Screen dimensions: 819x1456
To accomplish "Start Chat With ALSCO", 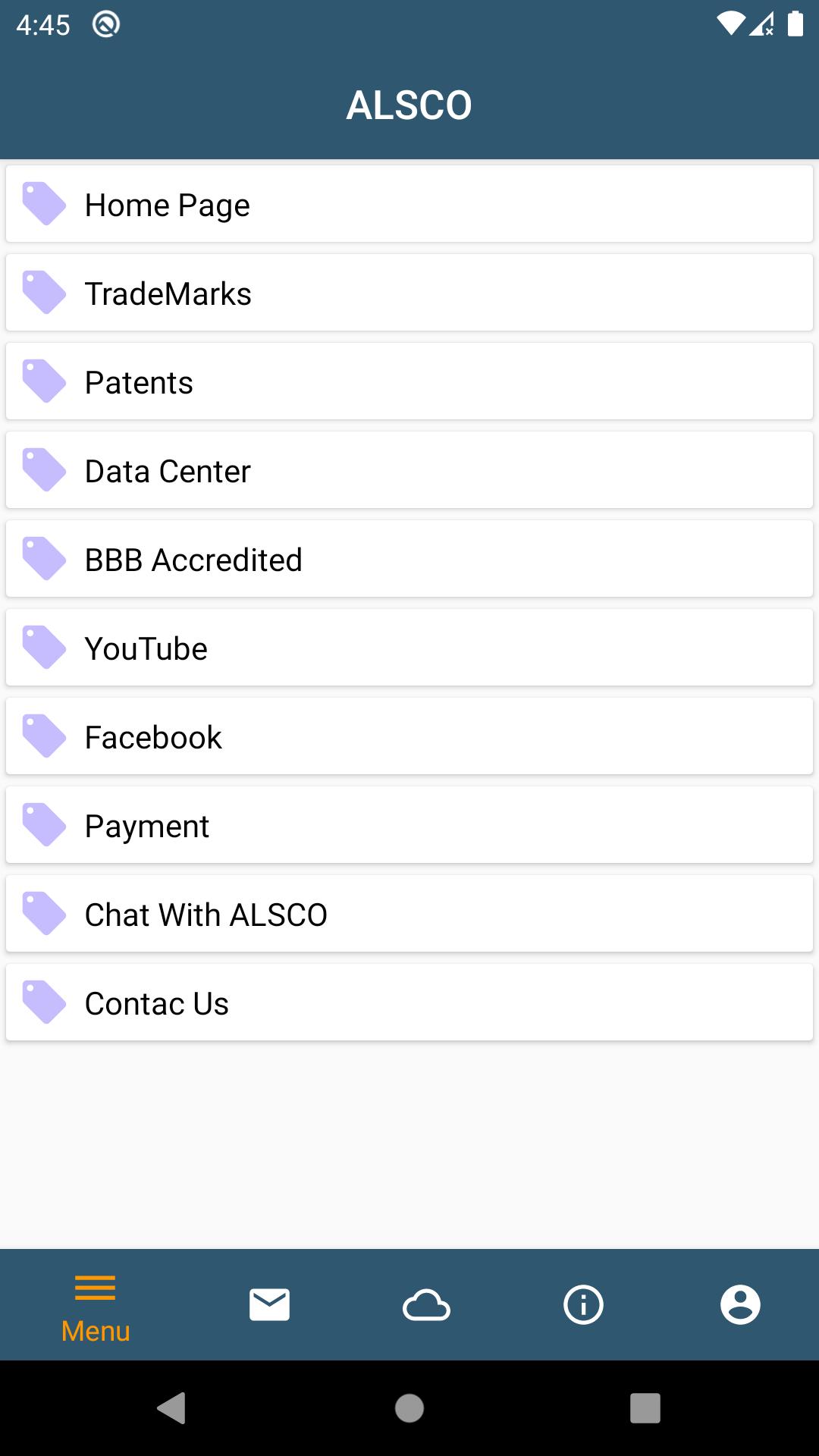I will click(x=409, y=914).
